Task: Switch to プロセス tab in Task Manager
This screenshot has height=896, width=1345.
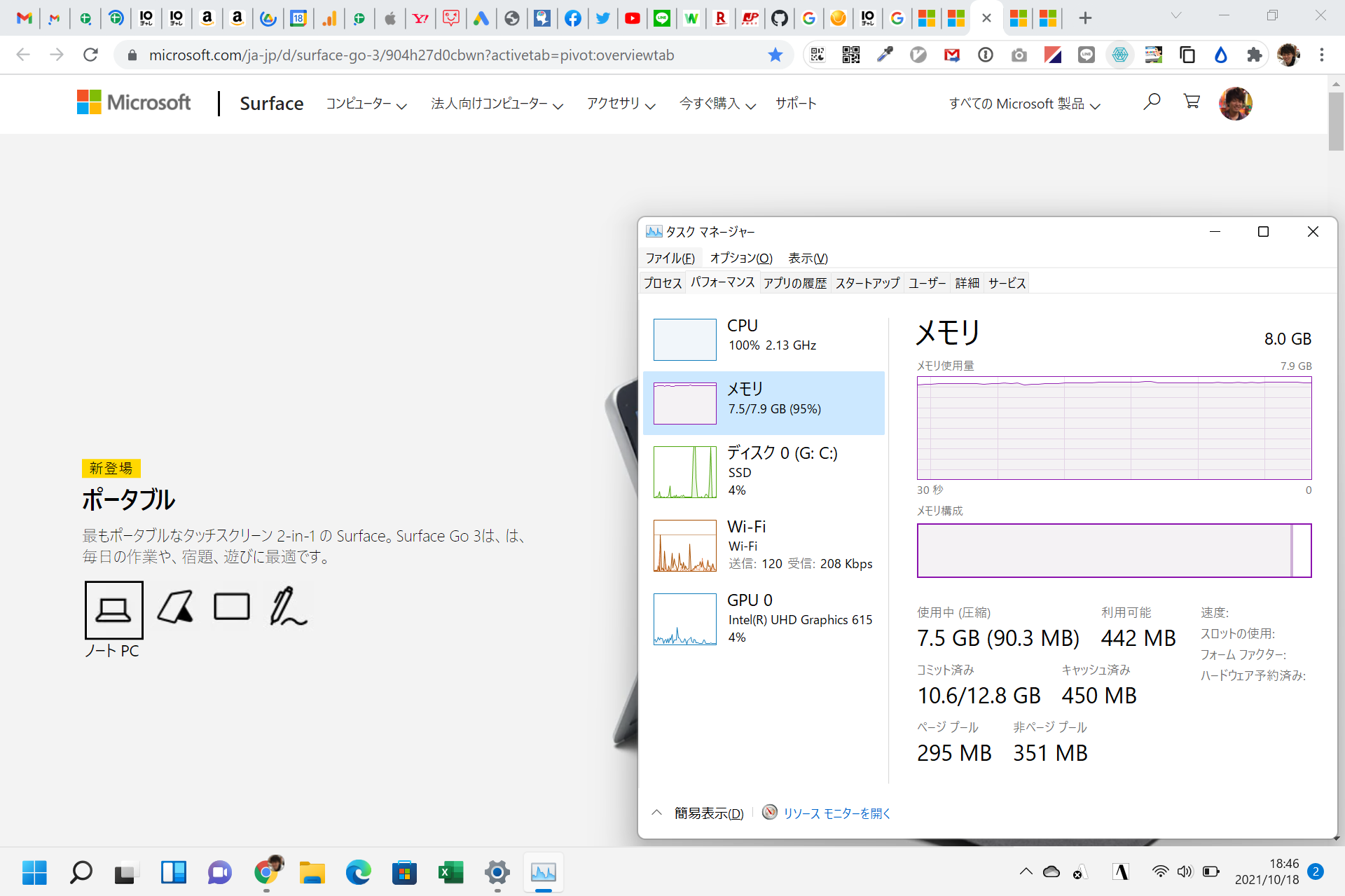Action: pos(662,283)
